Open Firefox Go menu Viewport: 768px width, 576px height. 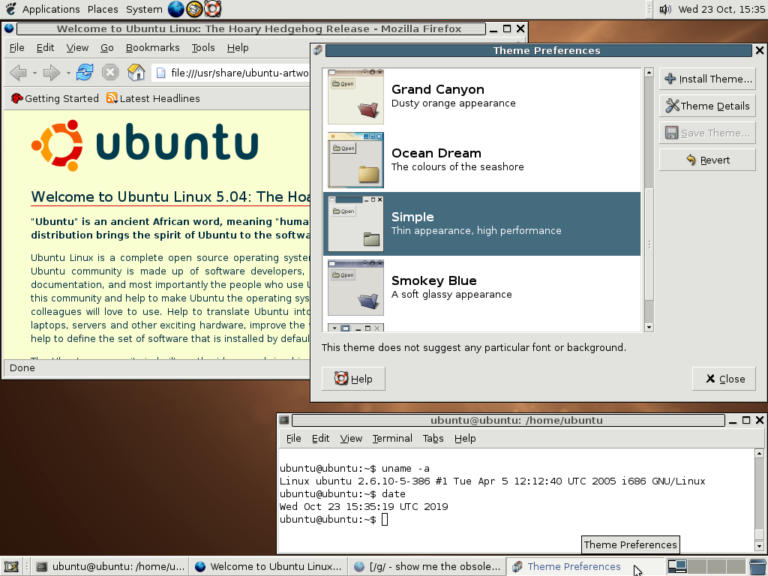pyautogui.click(x=107, y=48)
